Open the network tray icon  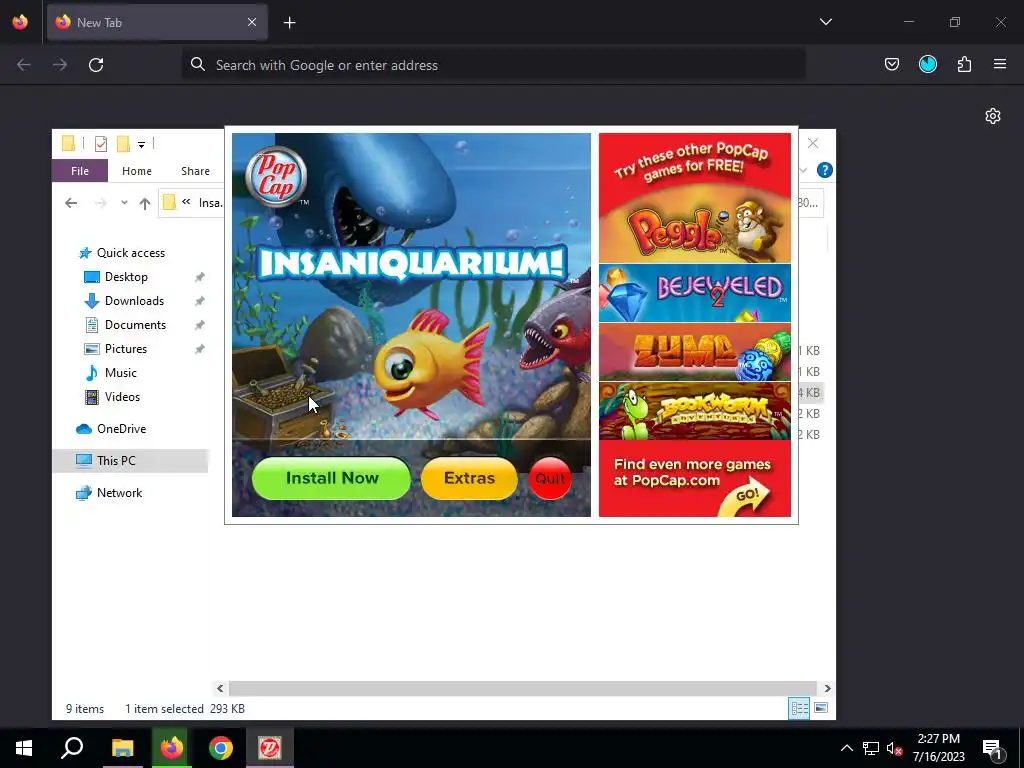871,748
